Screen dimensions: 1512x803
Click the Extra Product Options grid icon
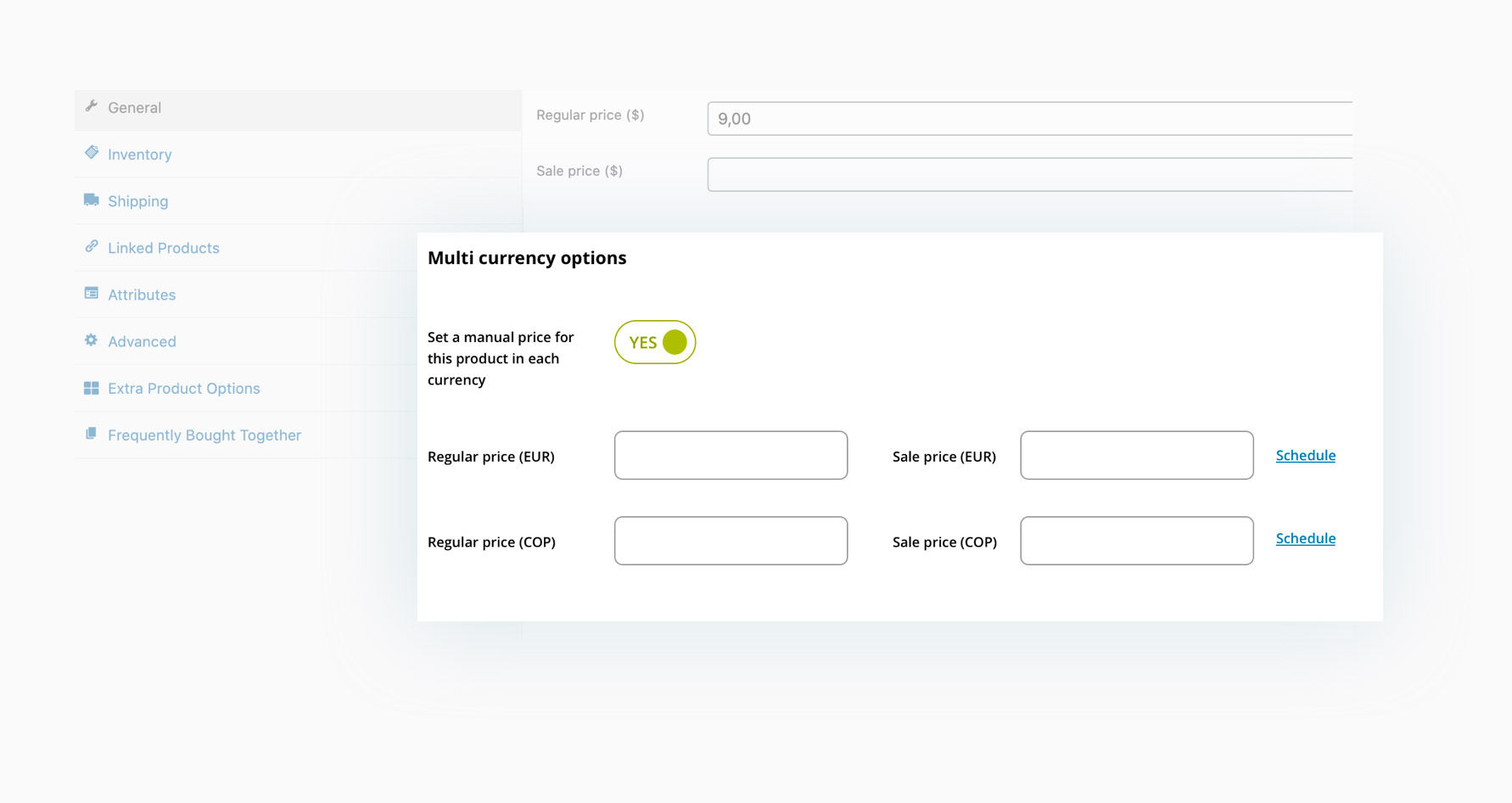[x=92, y=388]
